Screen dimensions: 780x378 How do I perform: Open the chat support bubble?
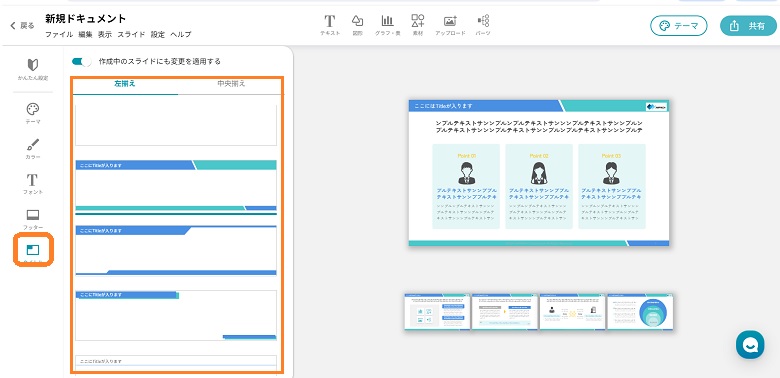point(750,344)
